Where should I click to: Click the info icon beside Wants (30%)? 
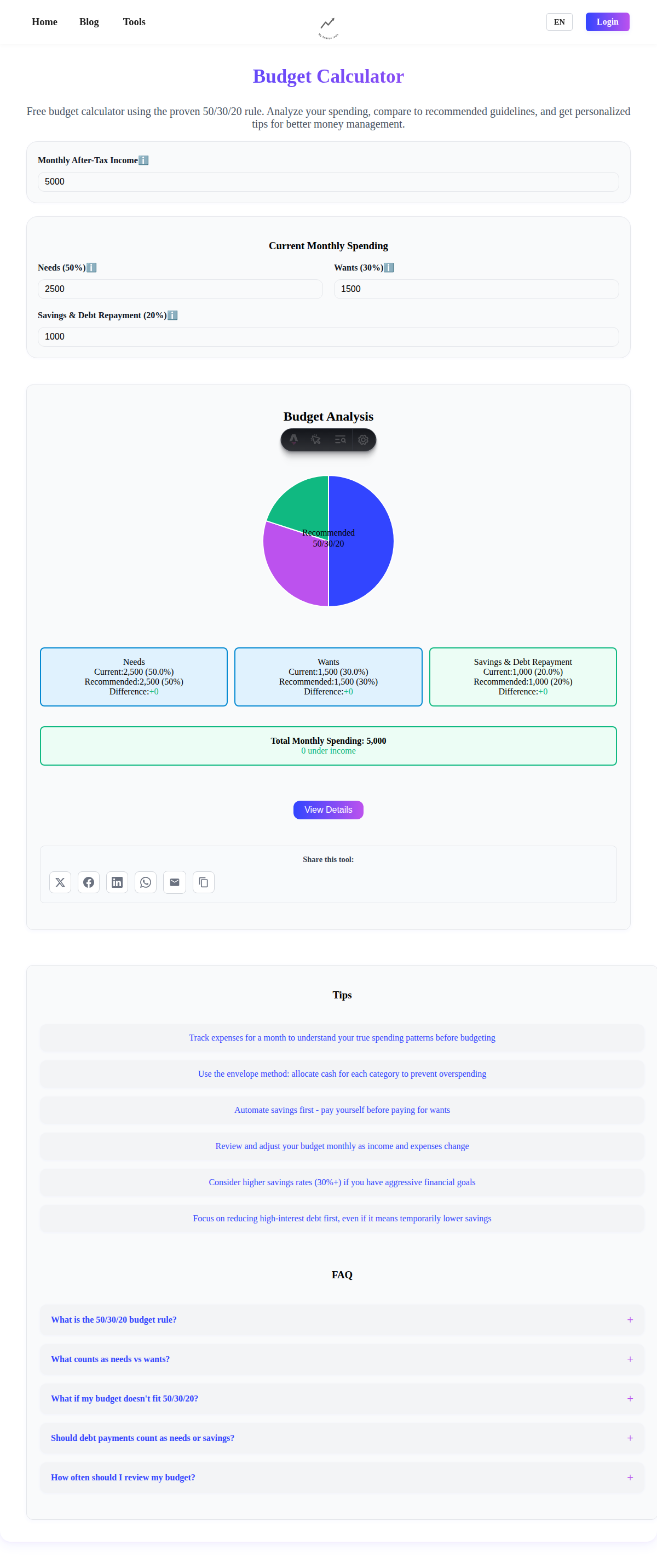pyautogui.click(x=389, y=267)
